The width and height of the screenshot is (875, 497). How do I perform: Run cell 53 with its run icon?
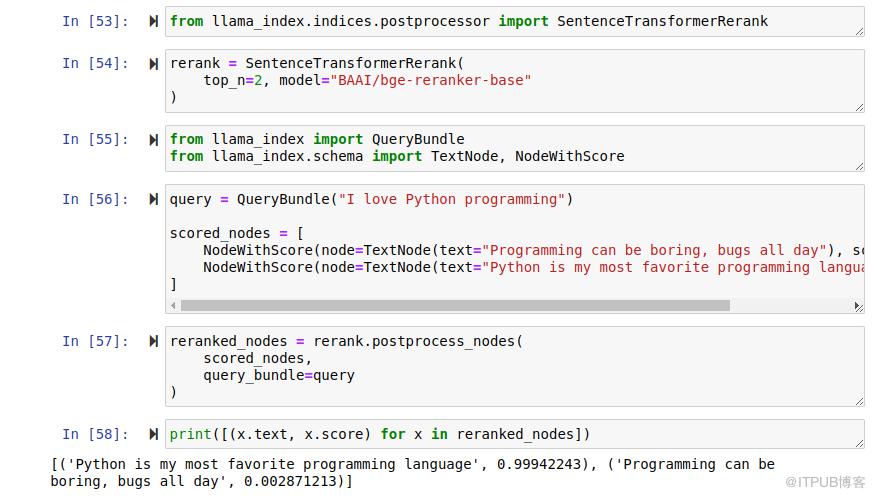click(153, 21)
